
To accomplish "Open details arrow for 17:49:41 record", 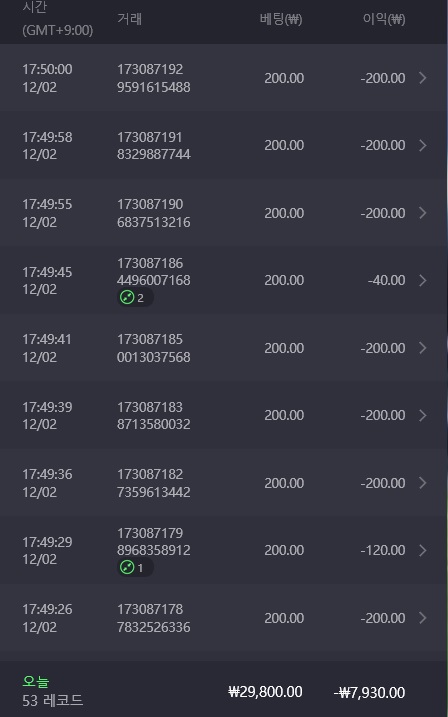I will coord(423,348).
